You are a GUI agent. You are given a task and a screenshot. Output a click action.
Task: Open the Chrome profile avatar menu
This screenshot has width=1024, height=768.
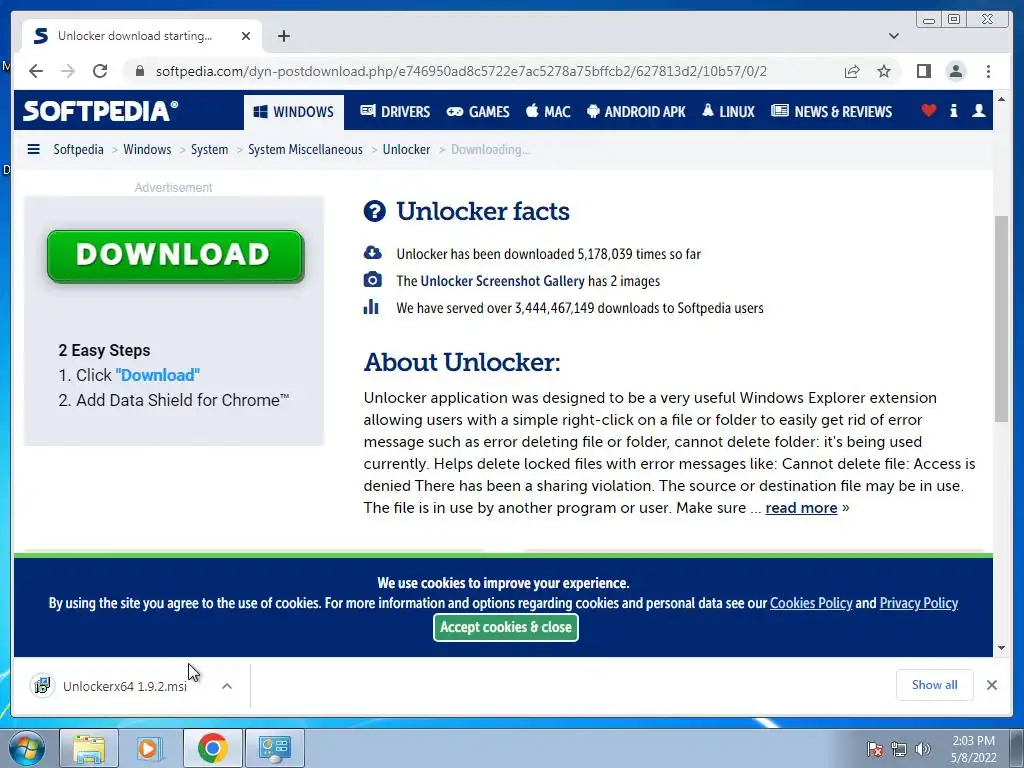[955, 71]
